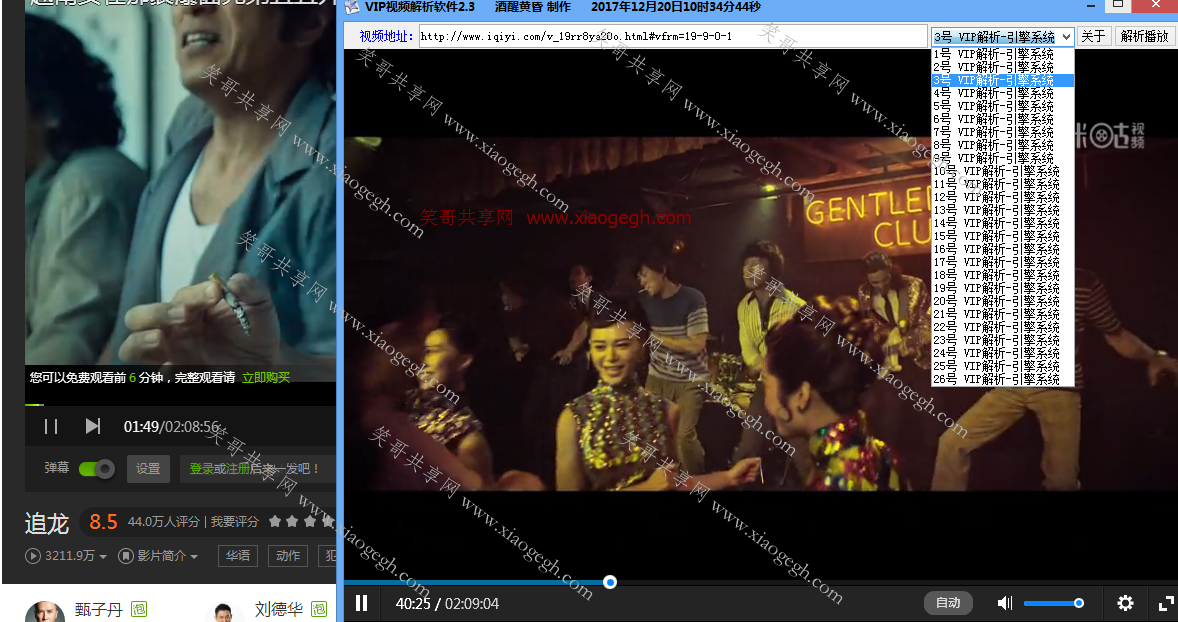Image resolution: width=1178 pixels, height=622 pixels.
Task: Click 刘德华's avatar thumbnail
Action: [x=225, y=611]
